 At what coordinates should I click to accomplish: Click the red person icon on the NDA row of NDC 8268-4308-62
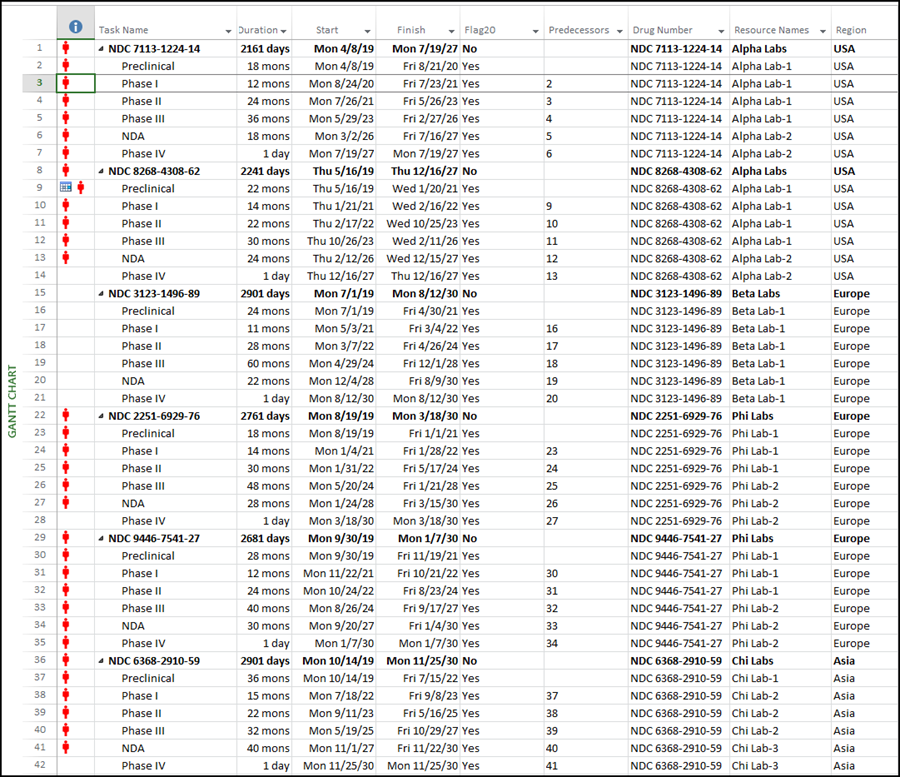pos(66,258)
